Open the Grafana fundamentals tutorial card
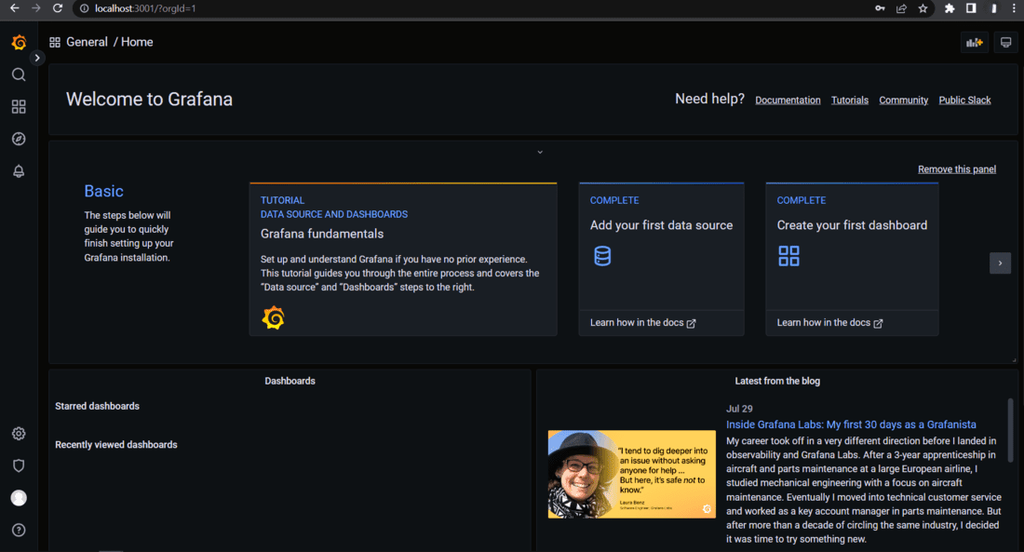1024x552 pixels. coord(403,259)
